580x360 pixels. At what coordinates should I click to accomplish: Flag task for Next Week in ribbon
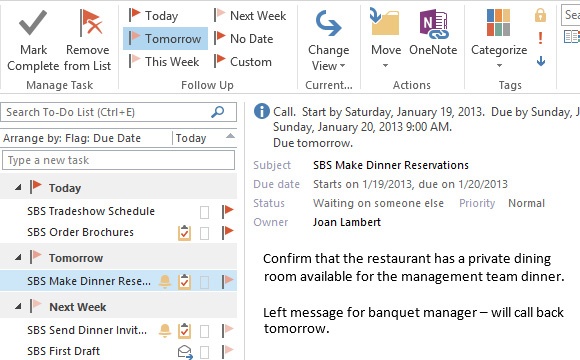click(250, 16)
